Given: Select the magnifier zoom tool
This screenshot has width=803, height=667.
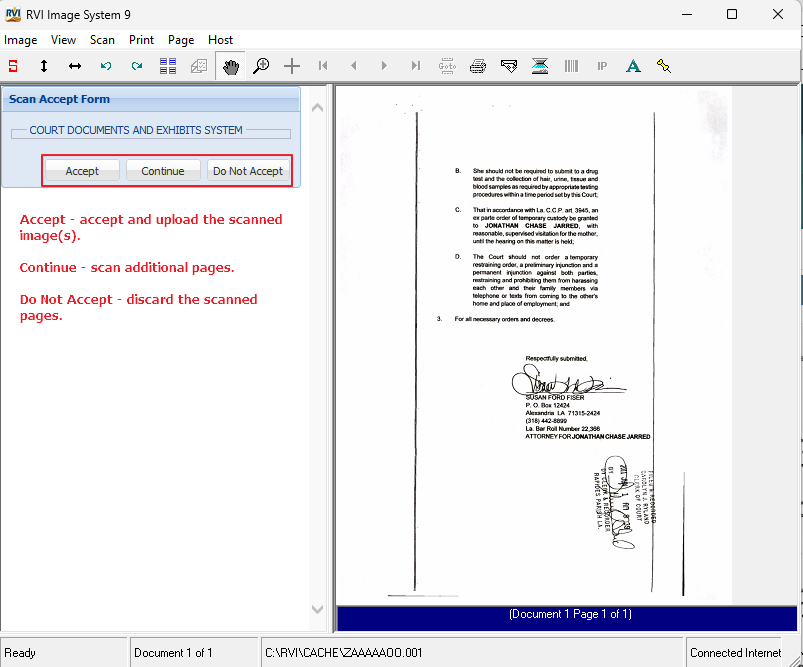Looking at the screenshot, I should pyautogui.click(x=261, y=66).
